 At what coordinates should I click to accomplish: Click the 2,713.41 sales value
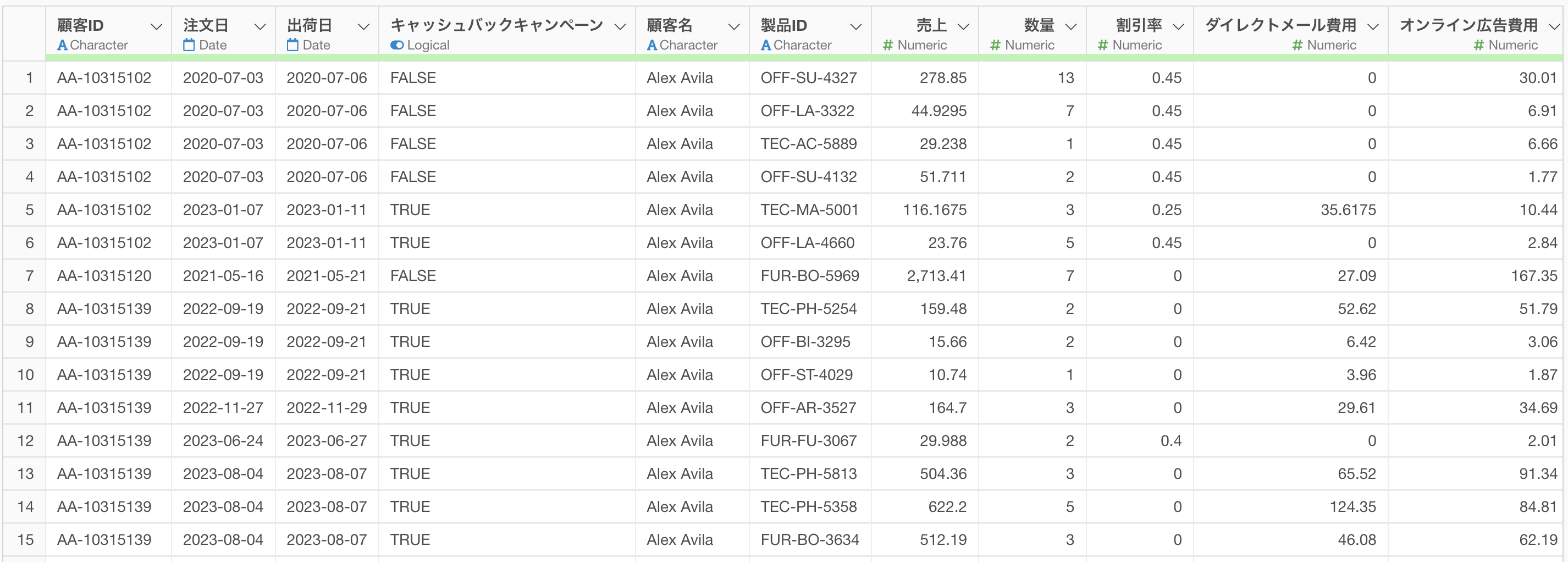coord(936,276)
